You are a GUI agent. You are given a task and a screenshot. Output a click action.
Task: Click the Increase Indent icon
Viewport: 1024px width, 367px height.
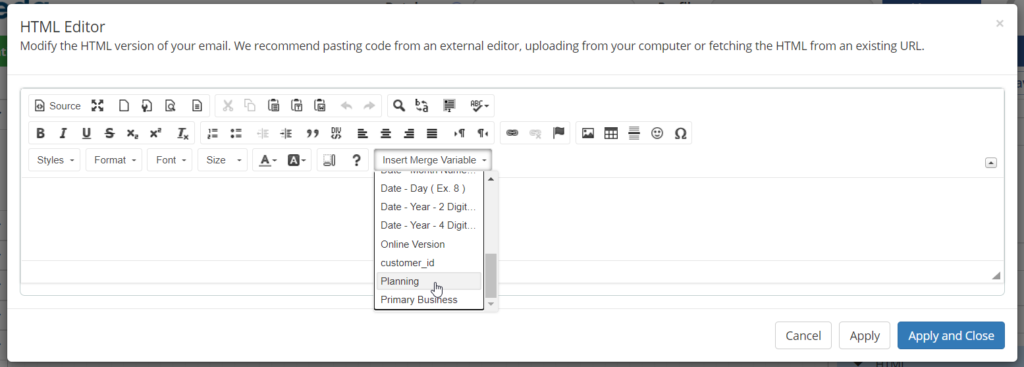(286, 133)
